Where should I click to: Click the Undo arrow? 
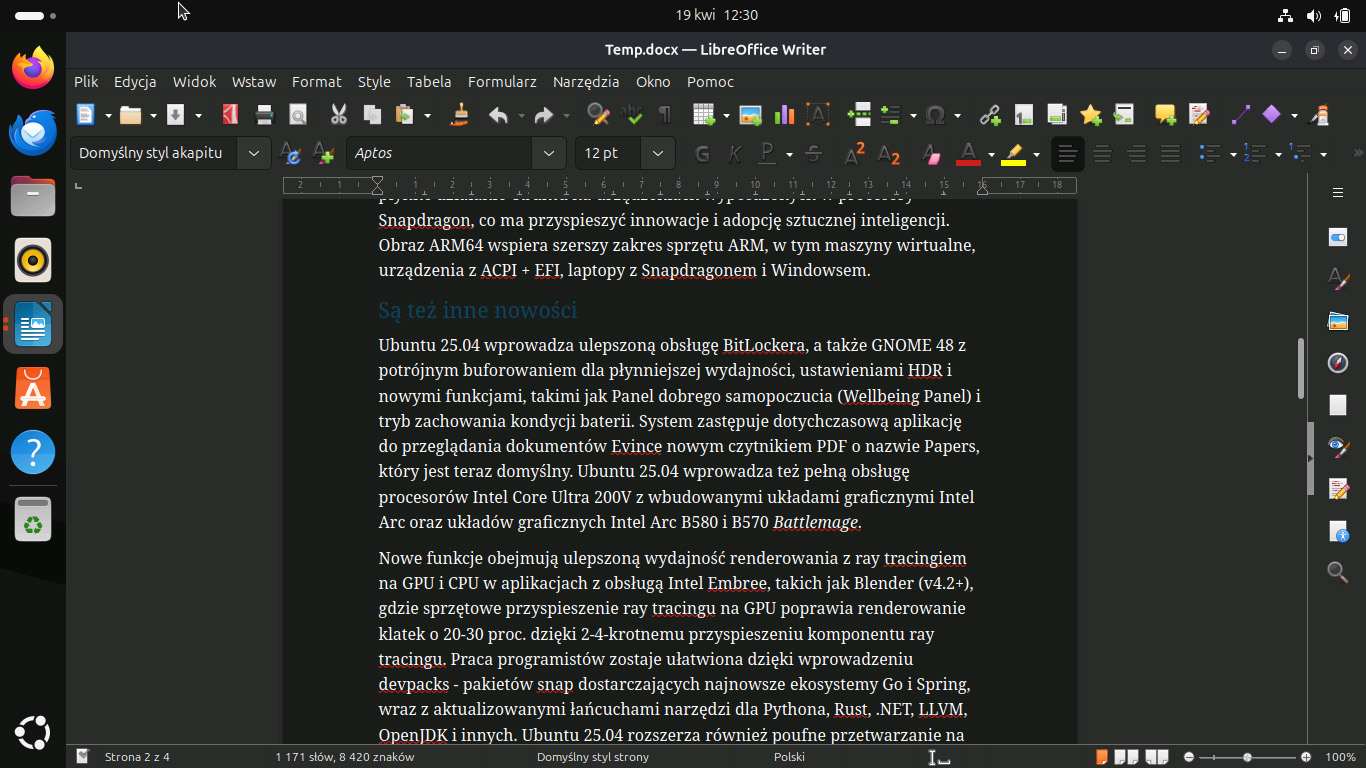point(498,115)
